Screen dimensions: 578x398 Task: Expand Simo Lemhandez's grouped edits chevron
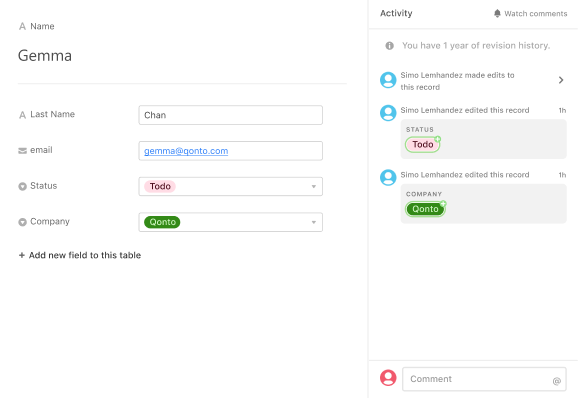561,80
